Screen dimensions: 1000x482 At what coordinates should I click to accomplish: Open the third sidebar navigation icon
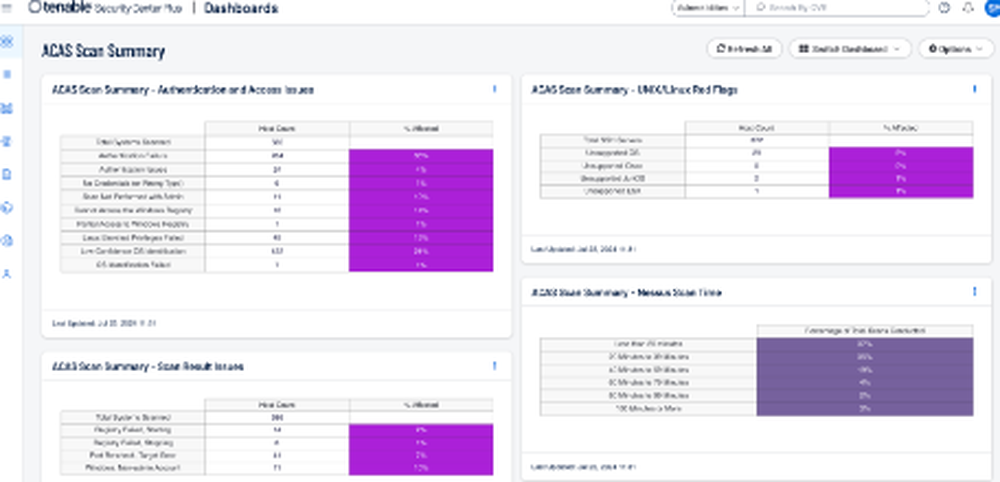pyautogui.click(x=8, y=108)
